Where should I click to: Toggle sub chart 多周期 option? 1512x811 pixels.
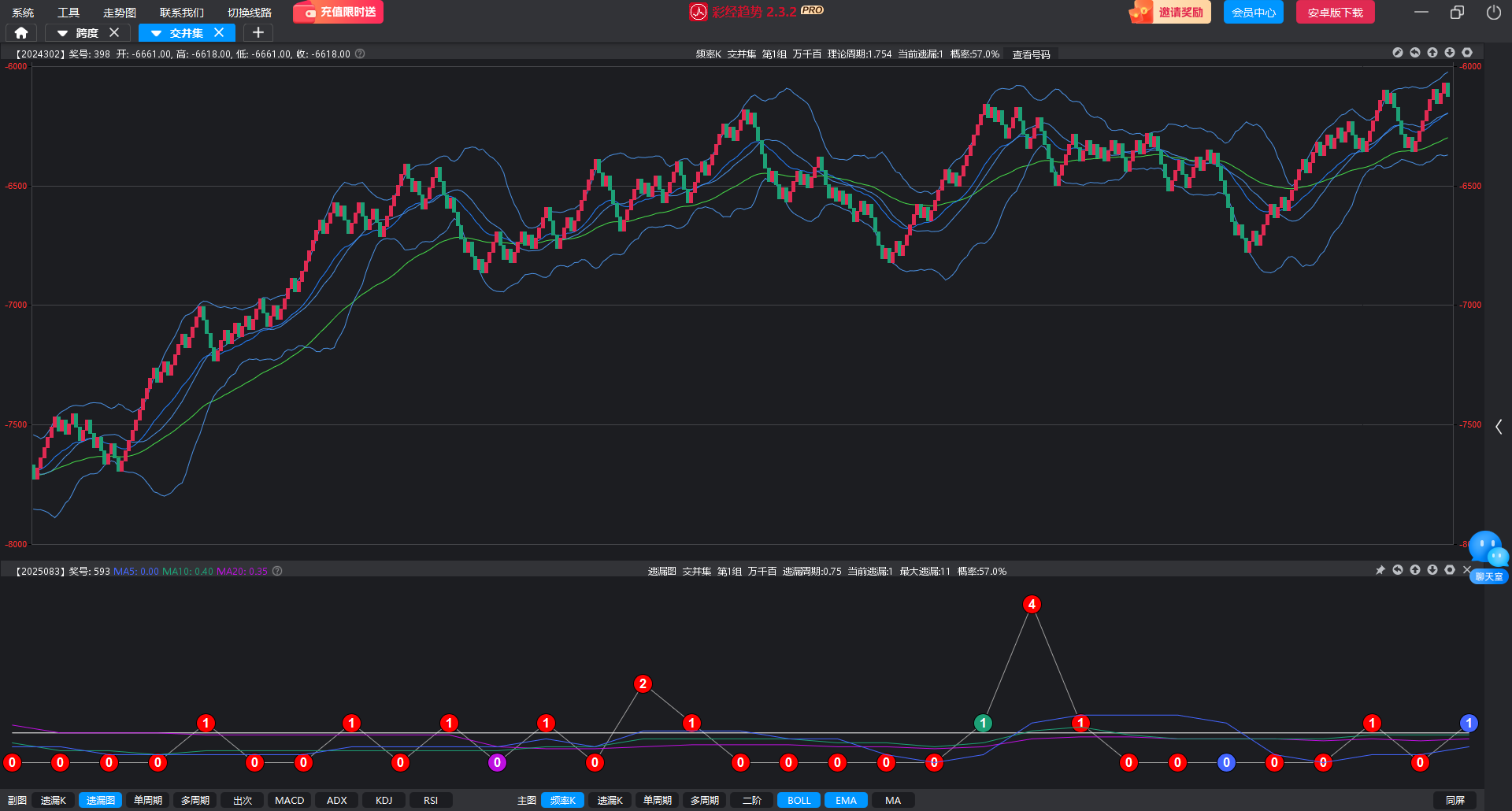coord(195,800)
